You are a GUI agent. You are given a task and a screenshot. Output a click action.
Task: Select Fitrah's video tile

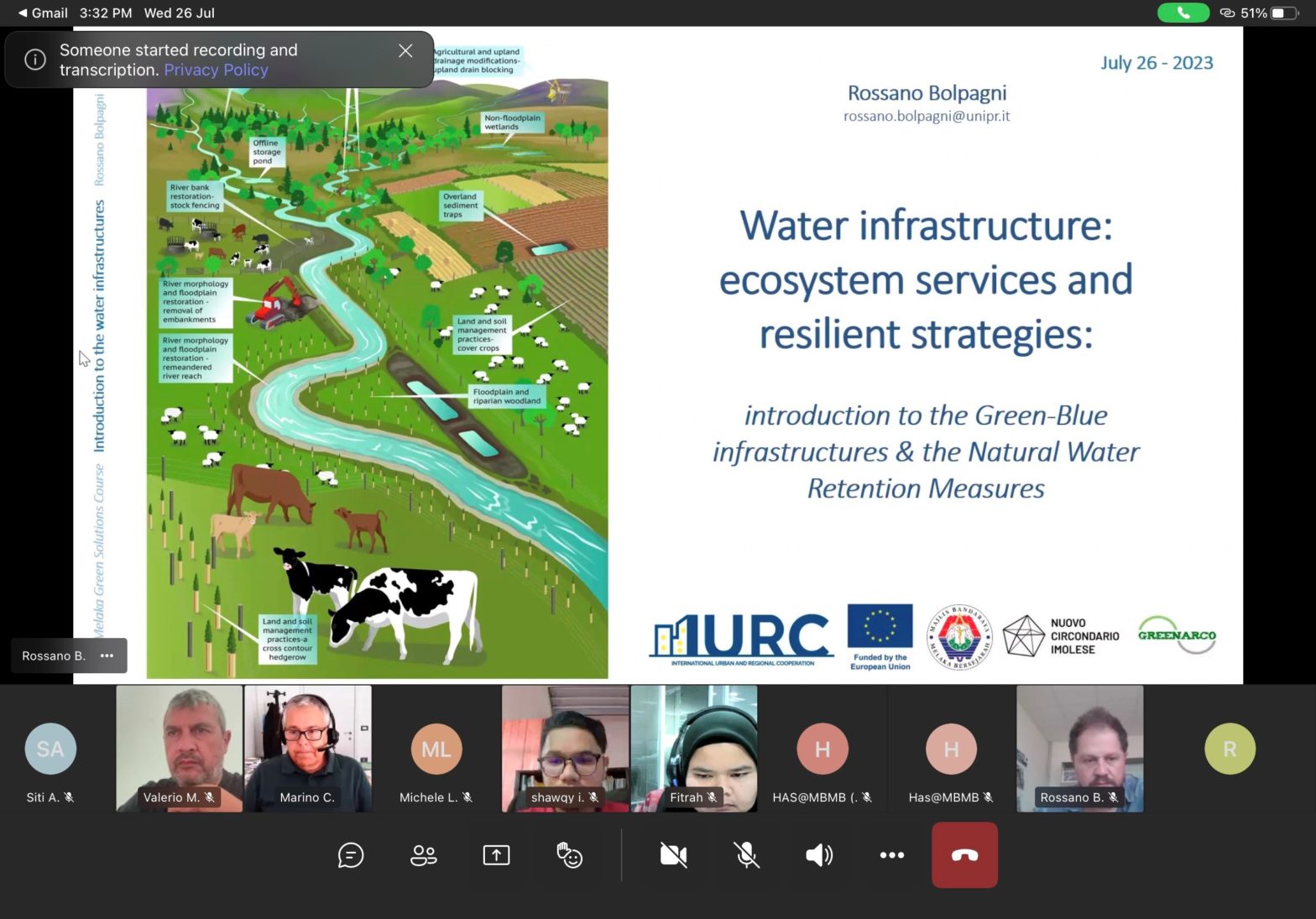[x=694, y=747]
